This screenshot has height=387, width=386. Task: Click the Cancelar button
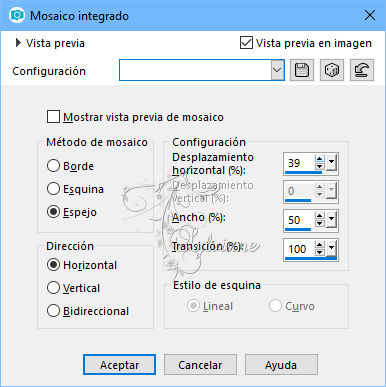(x=200, y=365)
